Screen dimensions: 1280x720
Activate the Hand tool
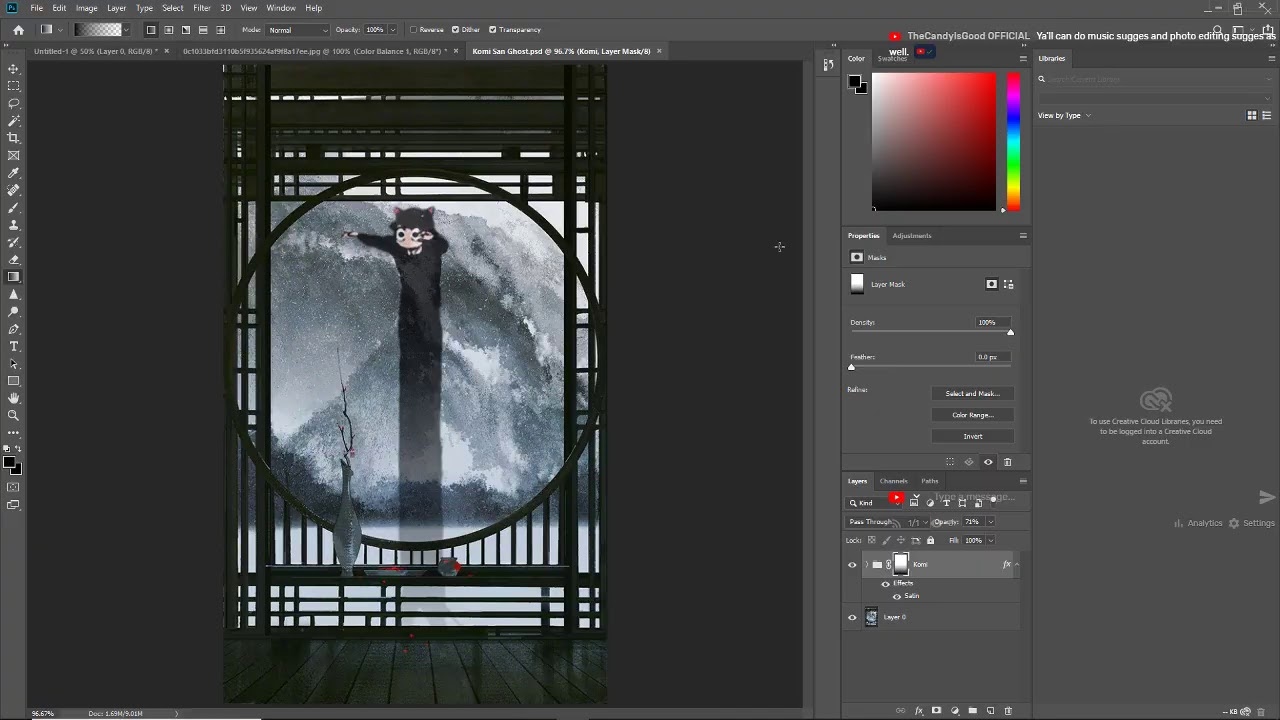(x=14, y=398)
